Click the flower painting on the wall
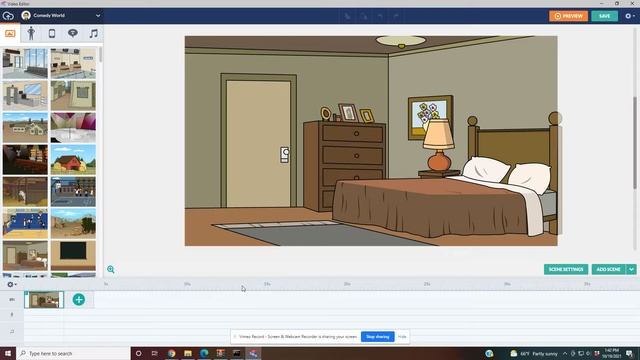This screenshot has width=640, height=360. pyautogui.click(x=430, y=117)
